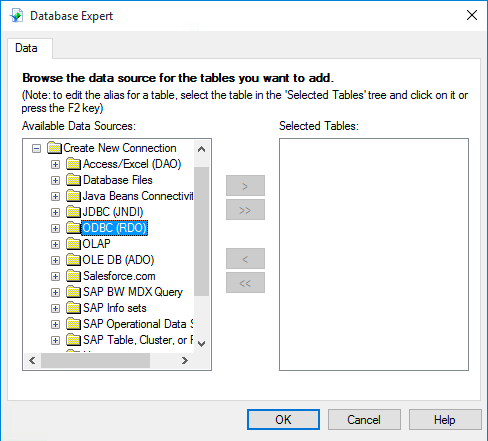
Task: Click the Access/Excel (DAO) folder icon
Action: click(73, 164)
